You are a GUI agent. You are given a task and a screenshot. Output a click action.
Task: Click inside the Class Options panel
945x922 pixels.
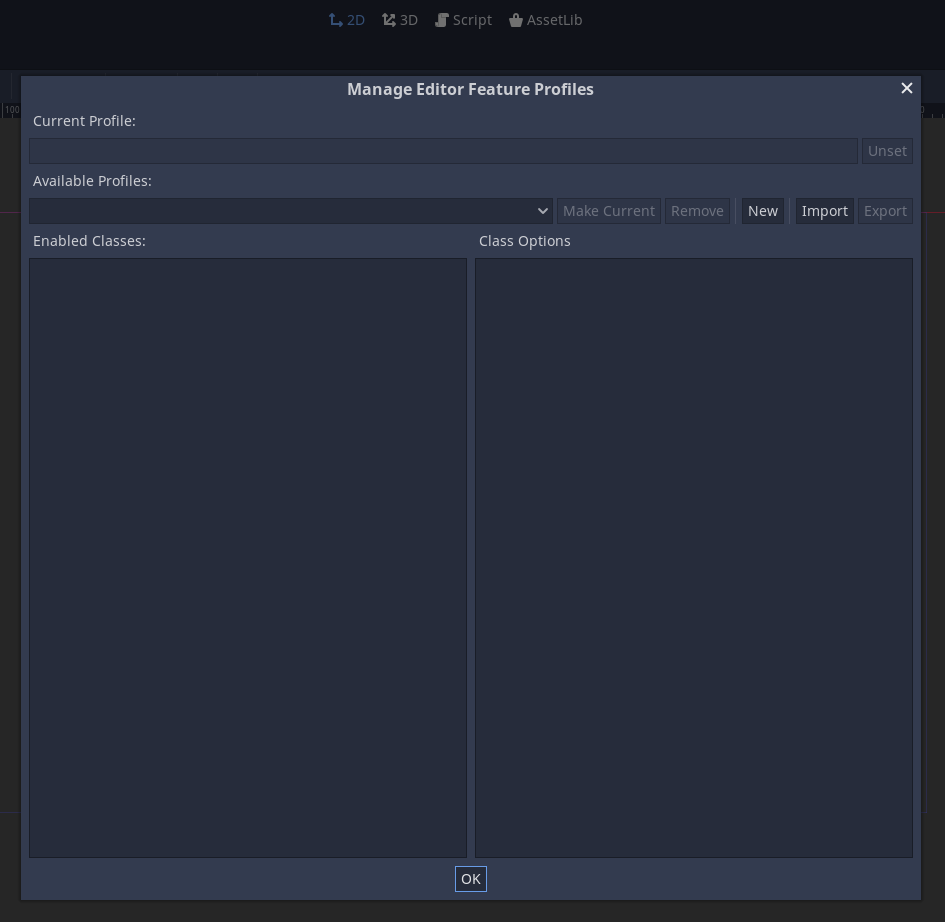pos(694,557)
